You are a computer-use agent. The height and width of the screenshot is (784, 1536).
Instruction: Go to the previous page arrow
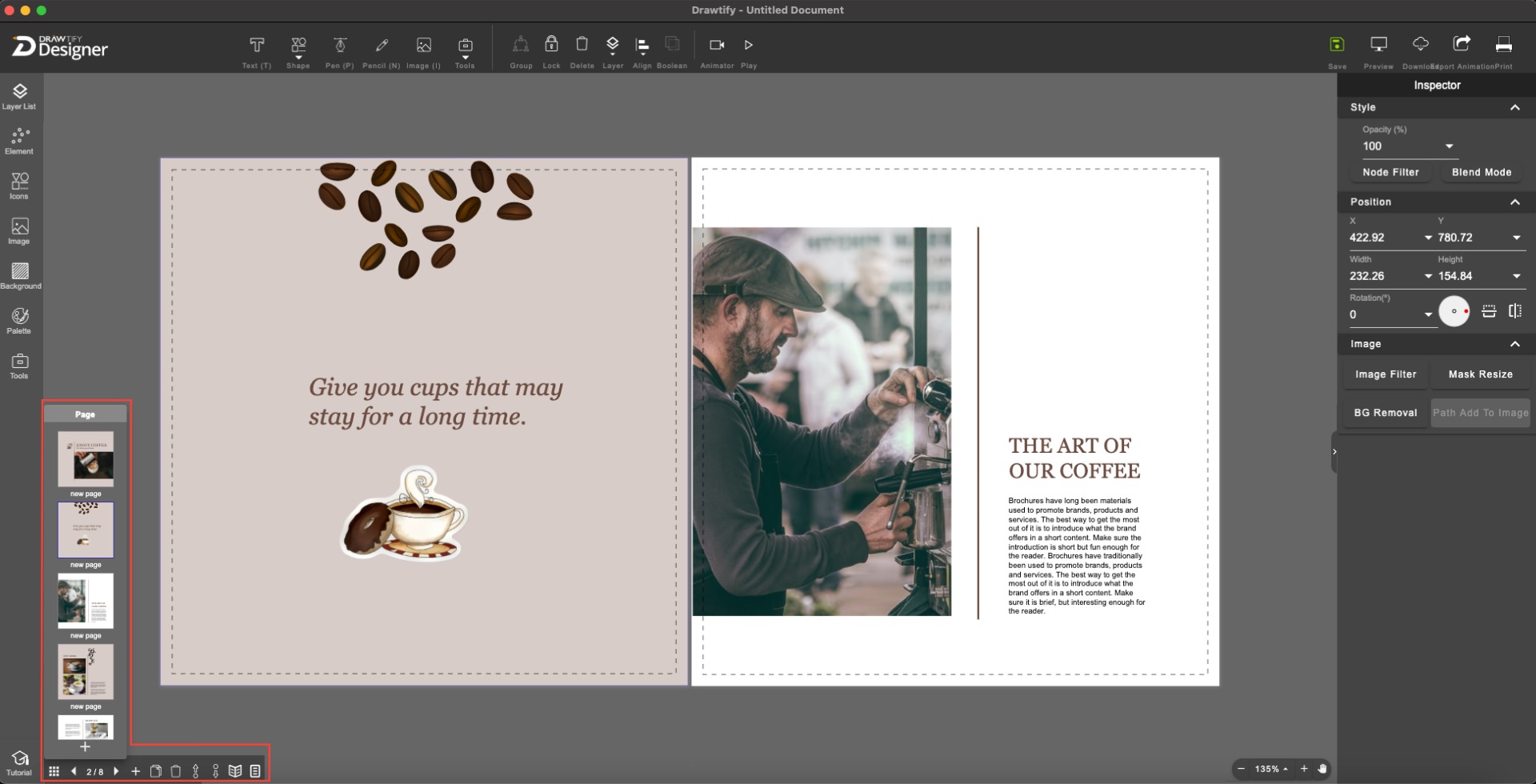(74, 771)
